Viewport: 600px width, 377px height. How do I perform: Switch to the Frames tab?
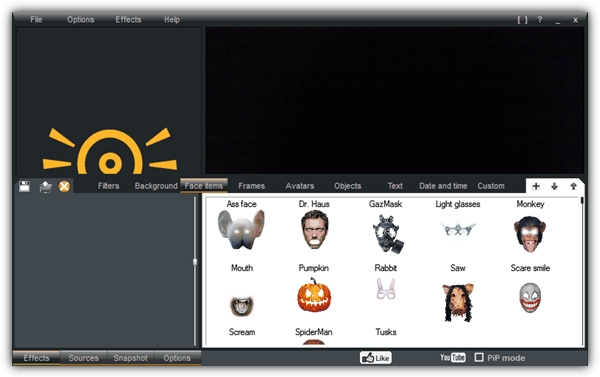(x=251, y=186)
